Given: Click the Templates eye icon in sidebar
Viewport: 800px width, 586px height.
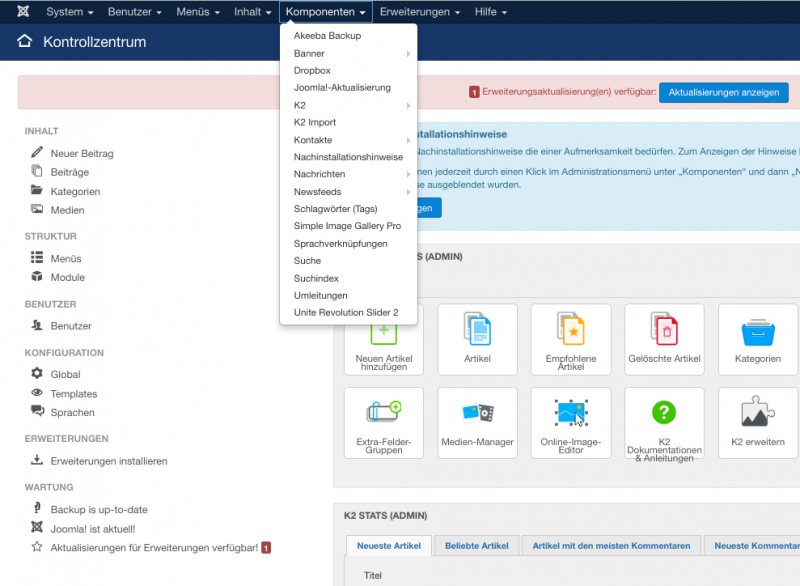Looking at the screenshot, I should point(37,393).
